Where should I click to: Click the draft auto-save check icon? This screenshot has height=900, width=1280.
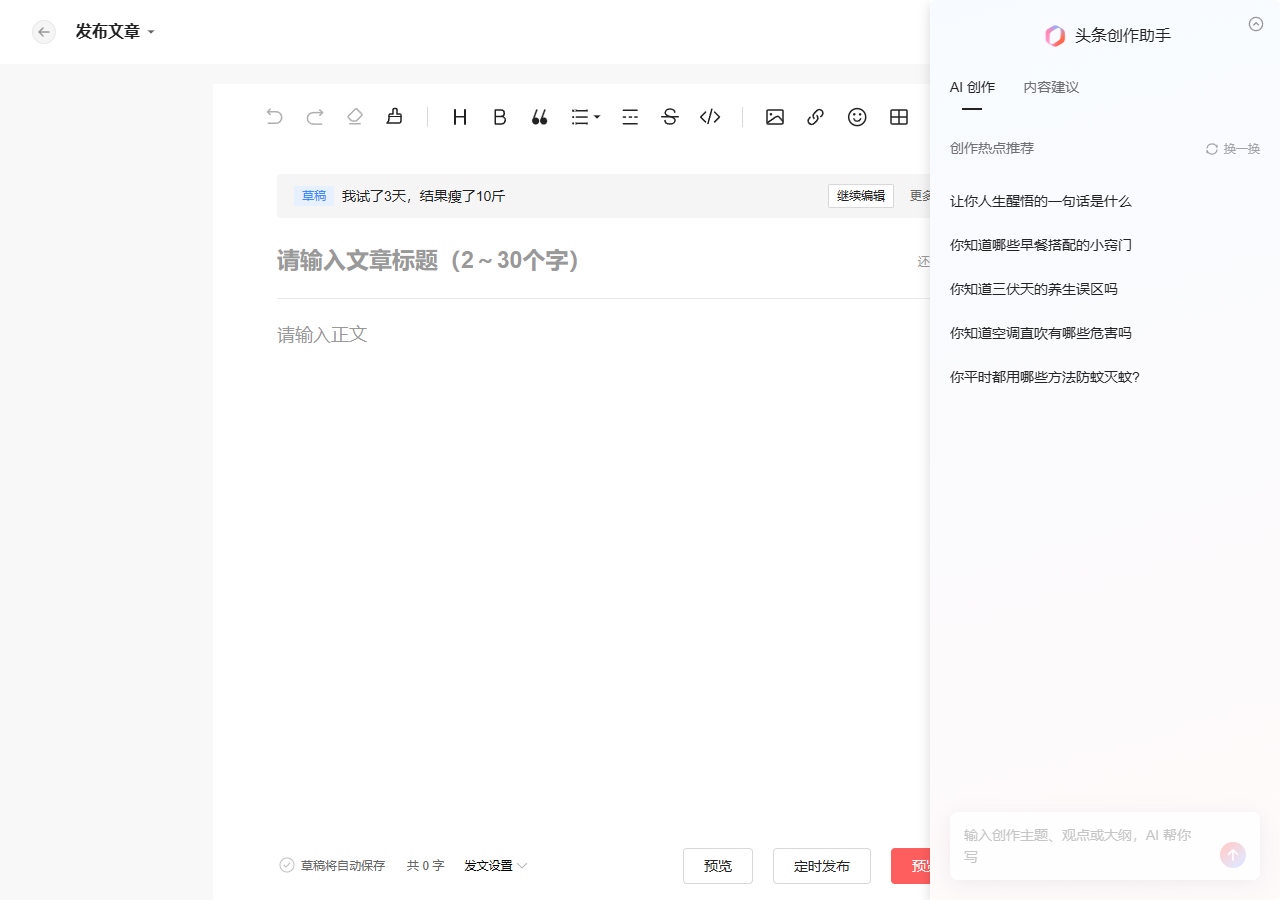[x=287, y=865]
